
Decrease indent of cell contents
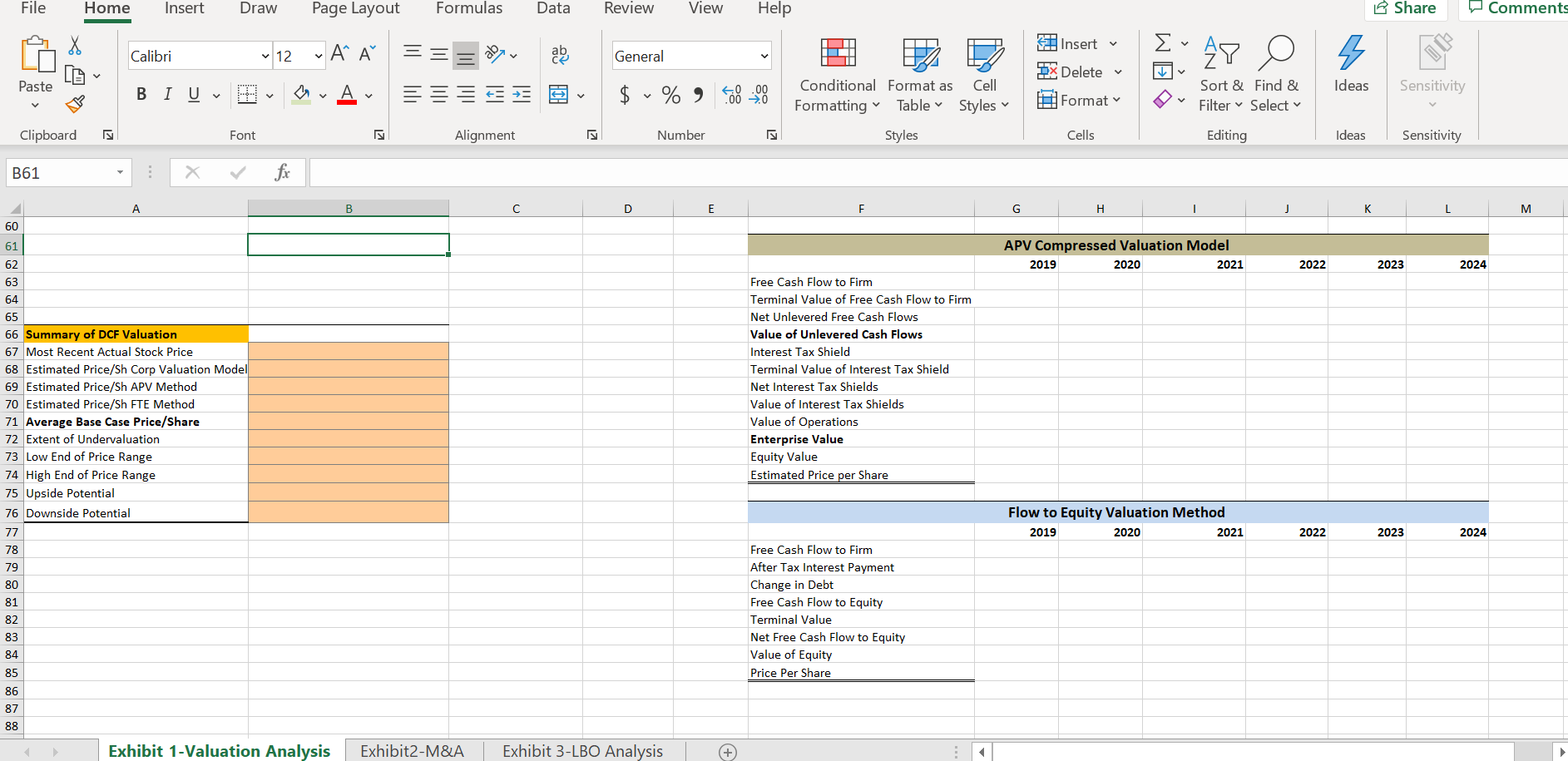494,95
